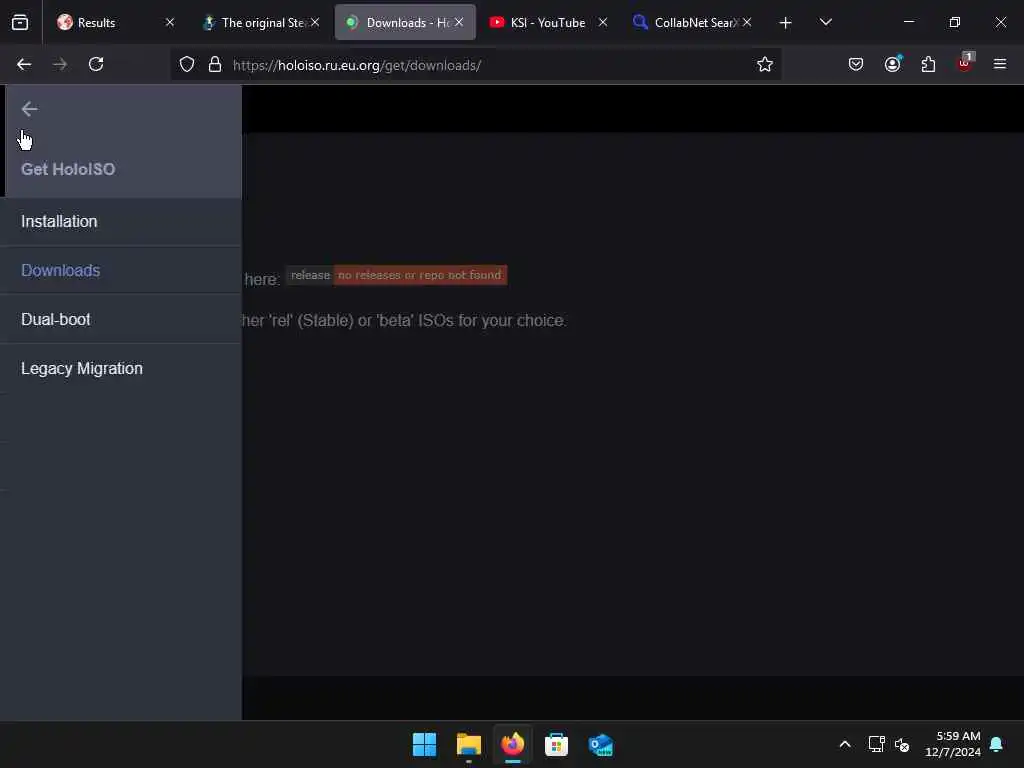
Task: Click the Get HoloISO heading
Action: [68, 169]
